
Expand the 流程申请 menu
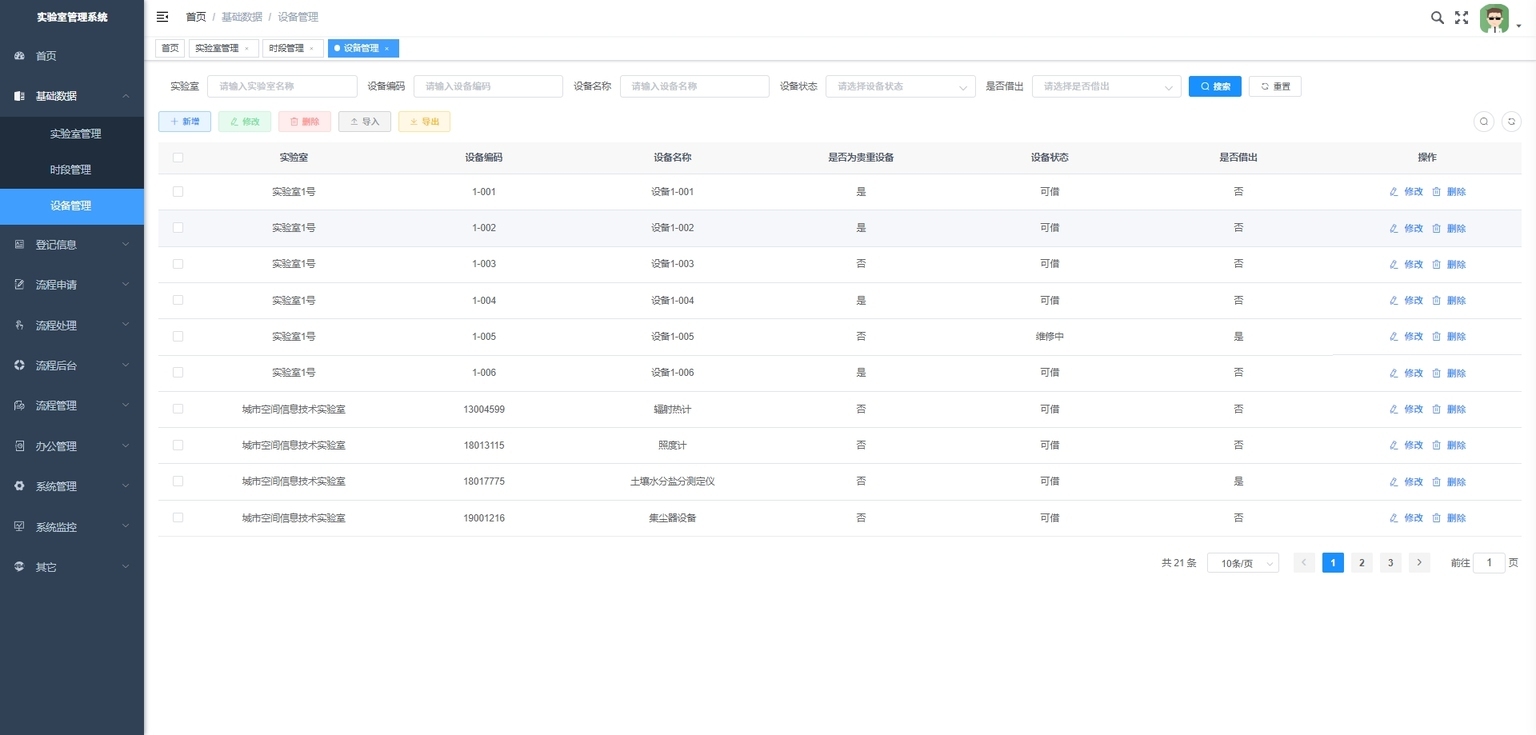pyautogui.click(x=72, y=285)
